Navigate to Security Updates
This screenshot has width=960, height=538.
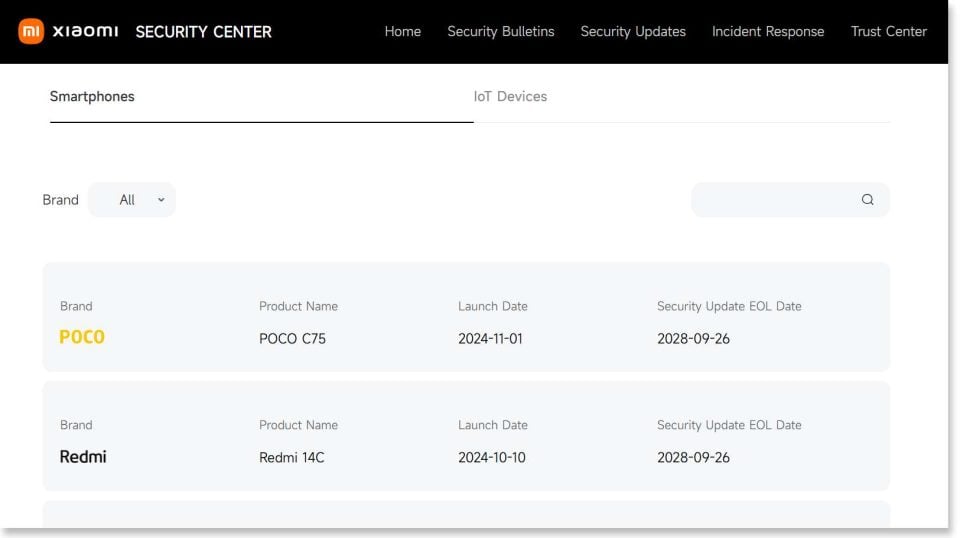pyautogui.click(x=633, y=31)
